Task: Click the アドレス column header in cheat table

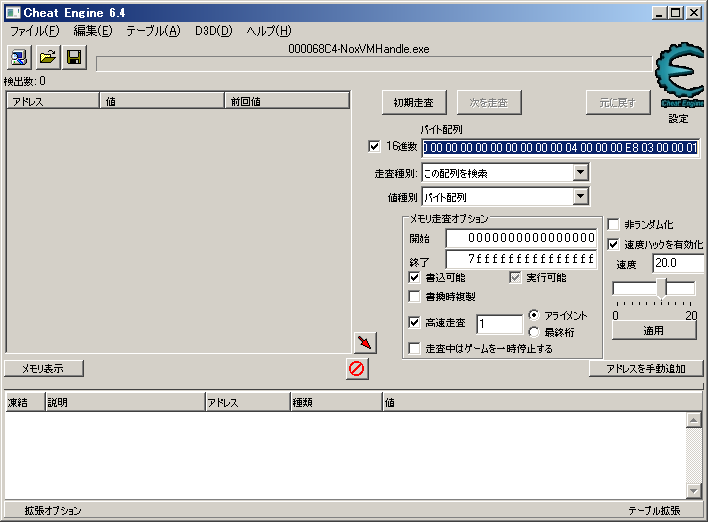Action: (247, 402)
